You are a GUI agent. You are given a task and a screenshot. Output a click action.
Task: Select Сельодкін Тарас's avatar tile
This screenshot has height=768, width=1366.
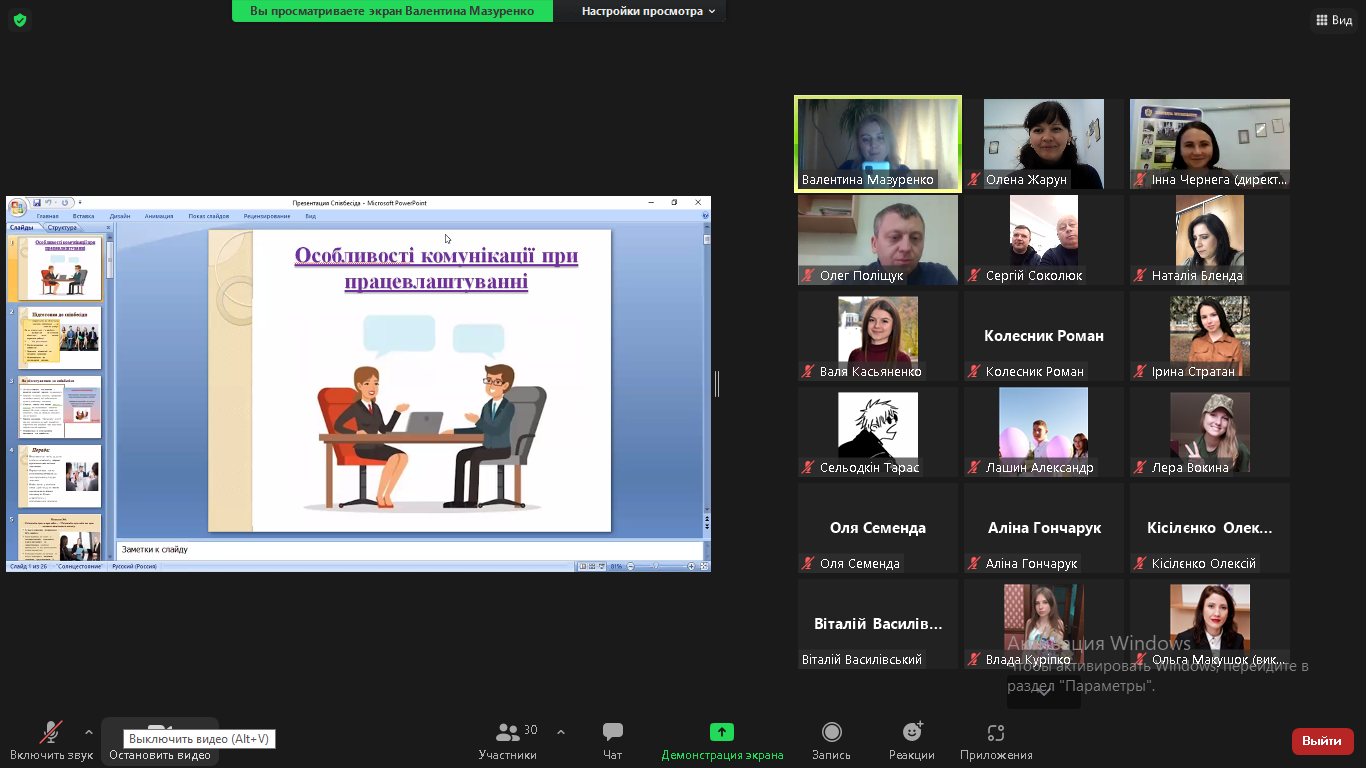[x=878, y=432]
